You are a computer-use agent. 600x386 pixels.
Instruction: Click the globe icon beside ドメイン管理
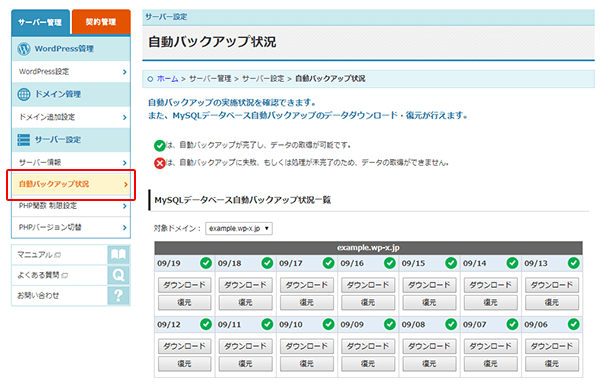(x=24, y=94)
